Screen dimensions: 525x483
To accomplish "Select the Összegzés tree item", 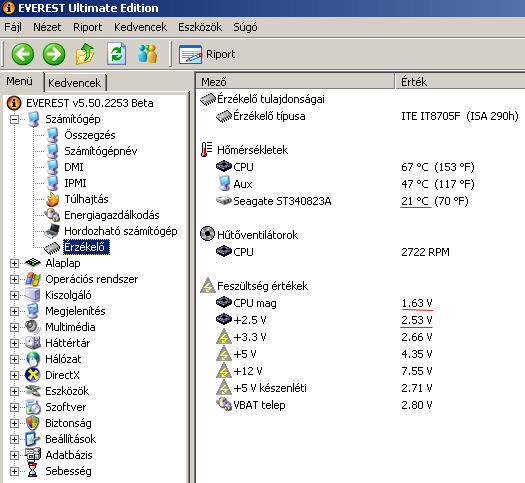I will (x=90, y=135).
